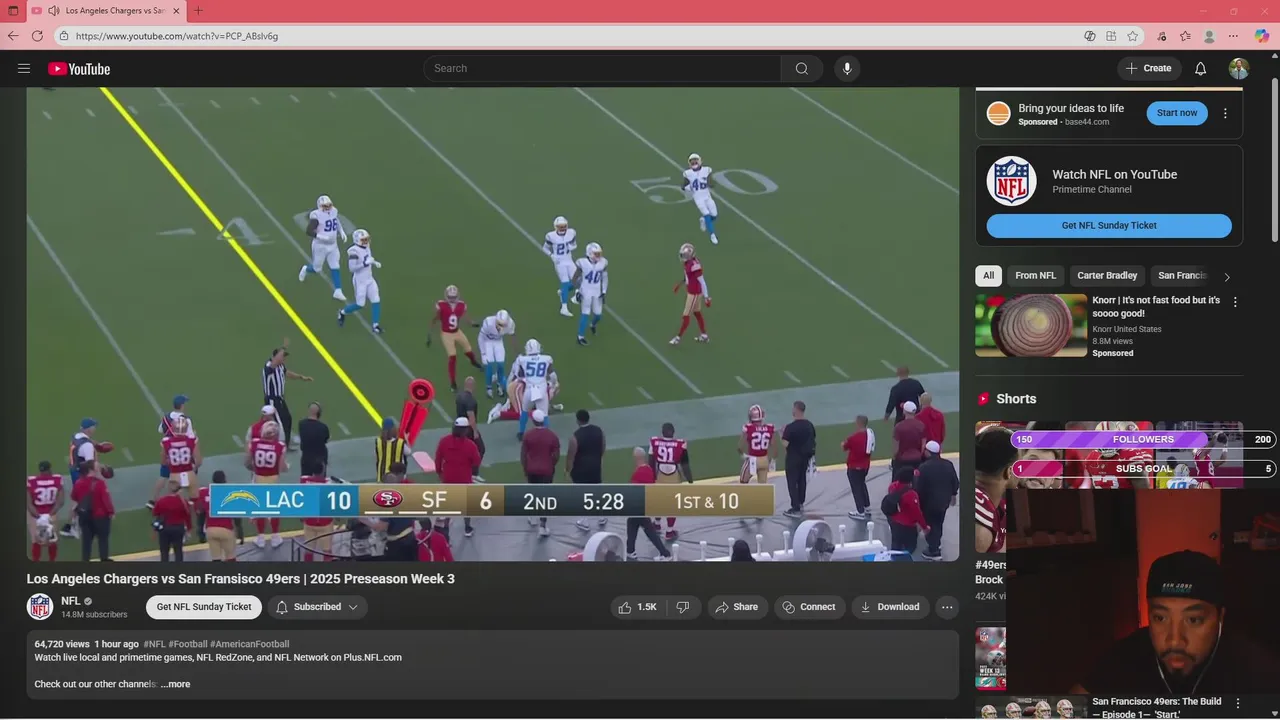Click the #Football hashtag link
1280x720 pixels.
click(x=188, y=644)
